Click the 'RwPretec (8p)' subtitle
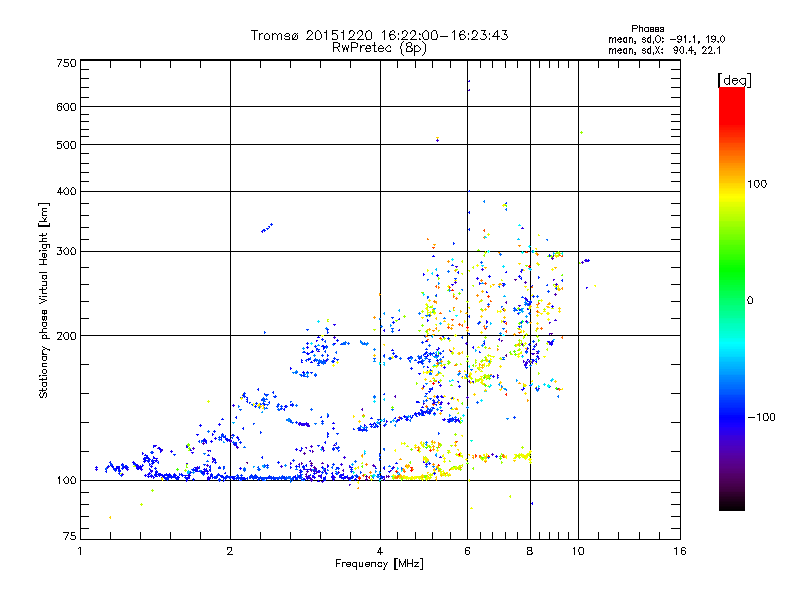Screen dimensions: 800x600 (x=380, y=48)
